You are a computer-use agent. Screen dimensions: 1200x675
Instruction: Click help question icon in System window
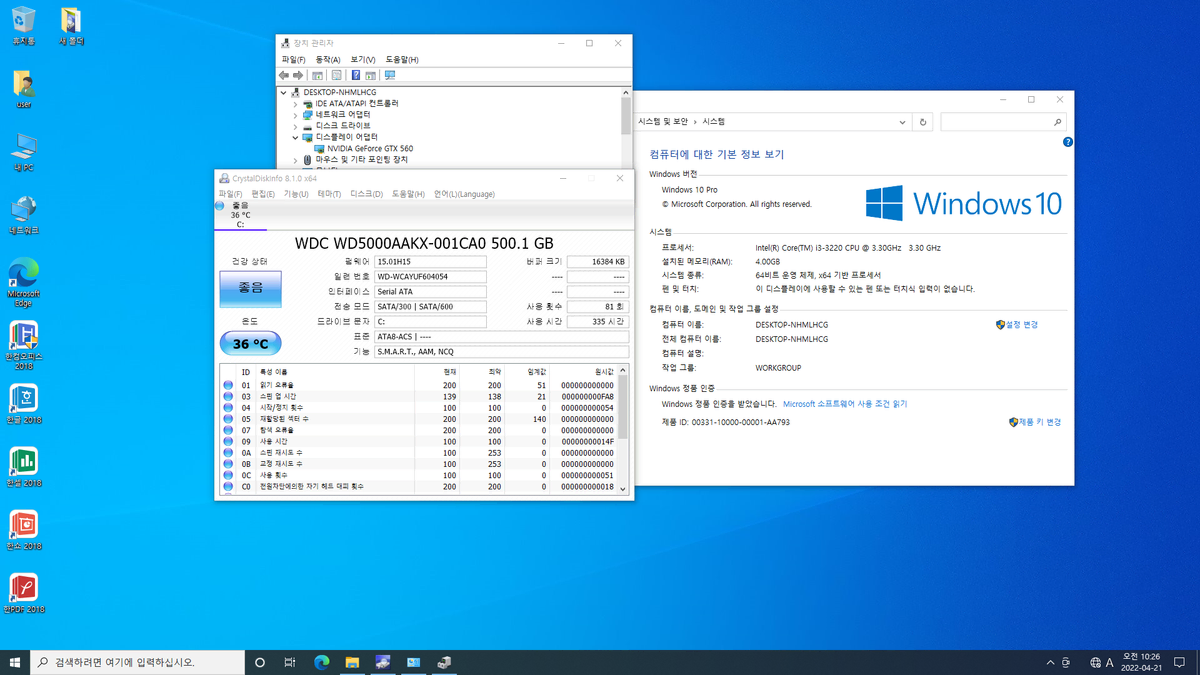[x=1067, y=143]
